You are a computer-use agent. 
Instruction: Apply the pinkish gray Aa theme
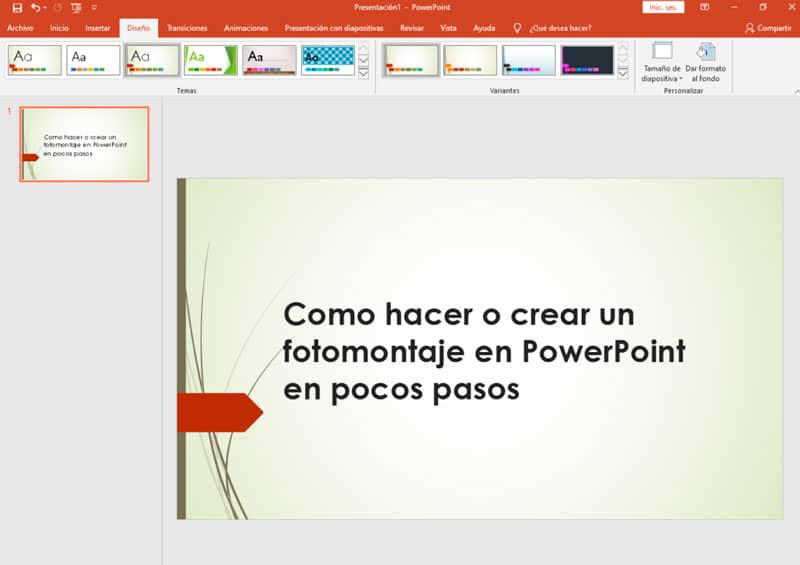click(269, 60)
